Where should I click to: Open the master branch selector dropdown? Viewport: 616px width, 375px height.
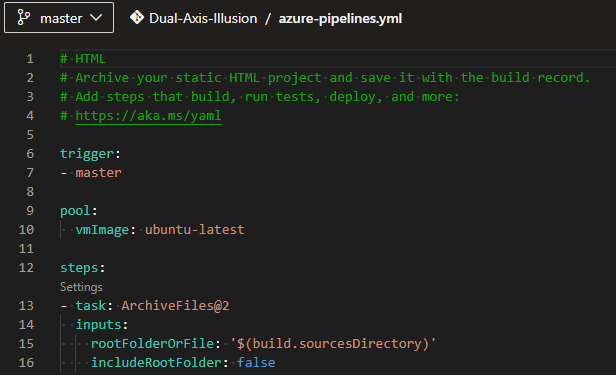pyautogui.click(x=59, y=18)
